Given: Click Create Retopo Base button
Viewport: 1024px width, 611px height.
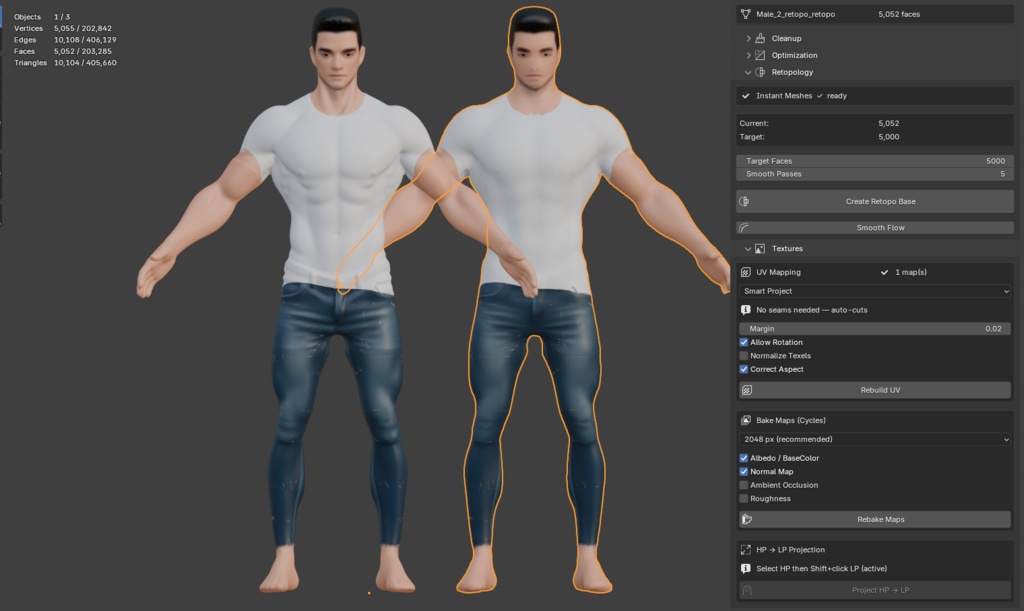Looking at the screenshot, I should [x=875, y=202].
